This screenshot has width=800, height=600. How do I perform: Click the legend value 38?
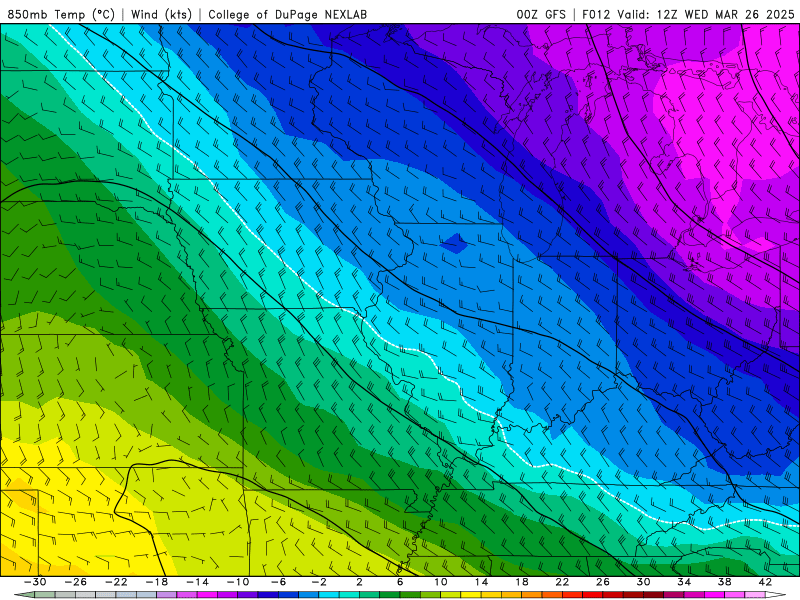tap(724, 582)
